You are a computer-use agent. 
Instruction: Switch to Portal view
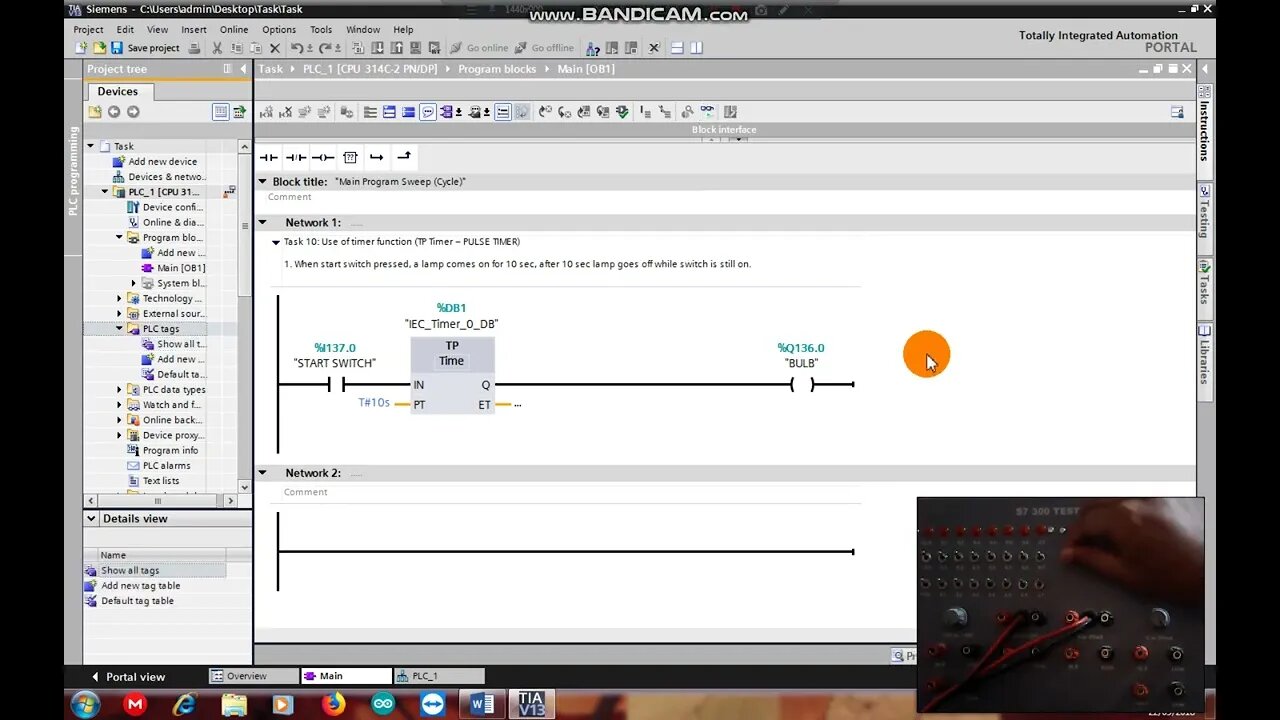click(x=128, y=677)
